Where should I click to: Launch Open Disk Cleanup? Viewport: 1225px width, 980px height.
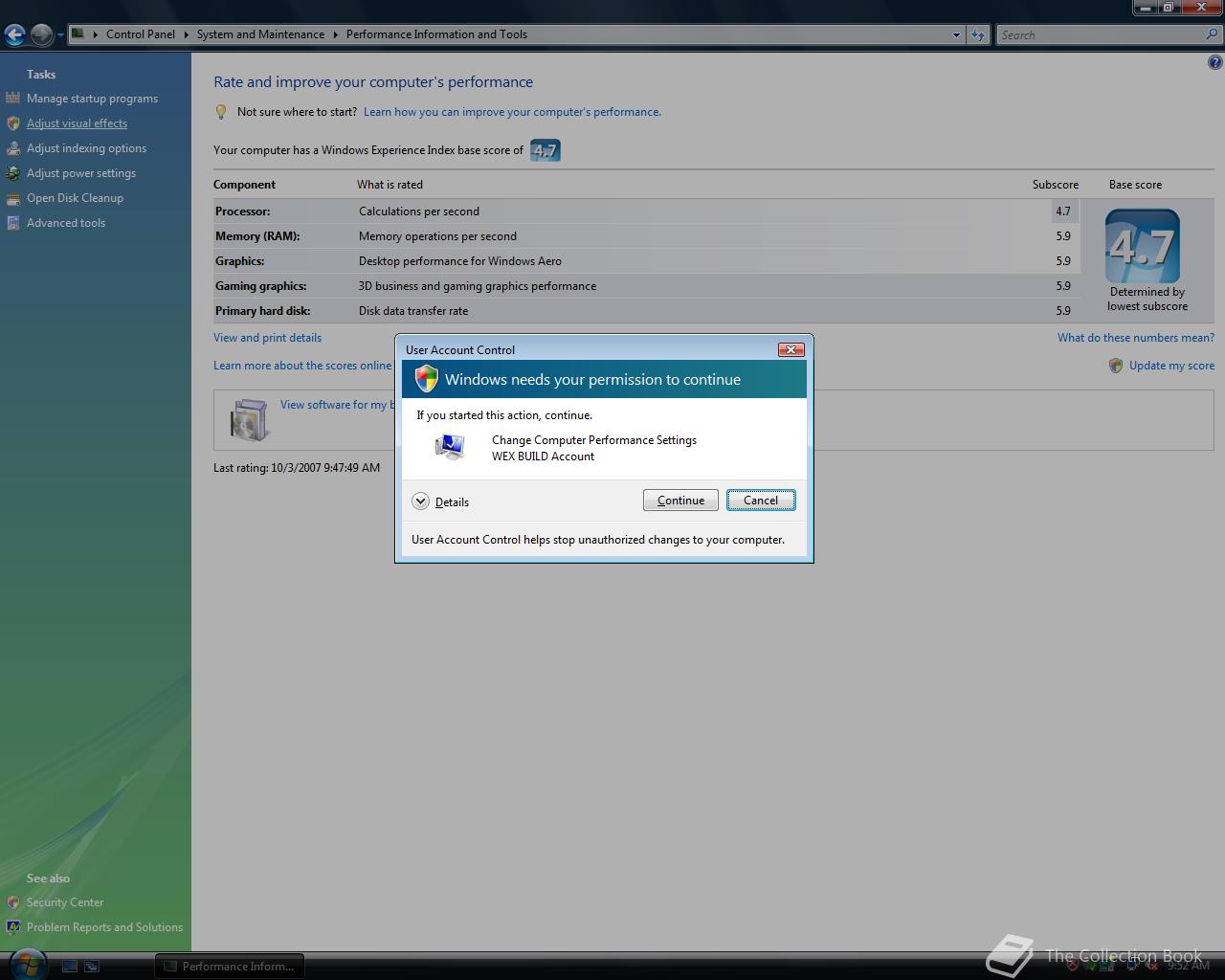[75, 198]
